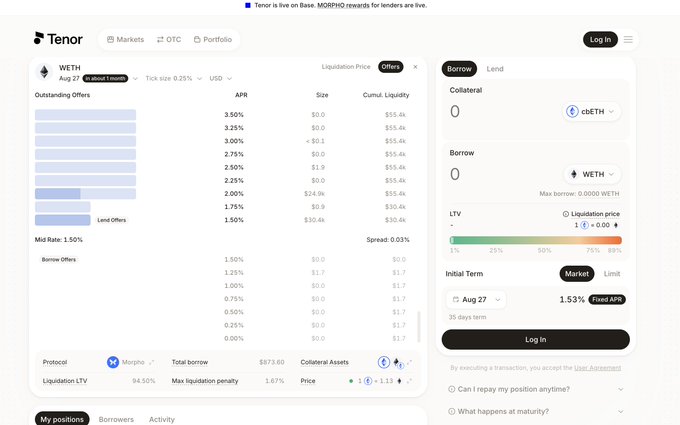Viewport: 680px width, 425px height.
Task: Open the Aug 27 initial term dropdown
Action: click(476, 299)
